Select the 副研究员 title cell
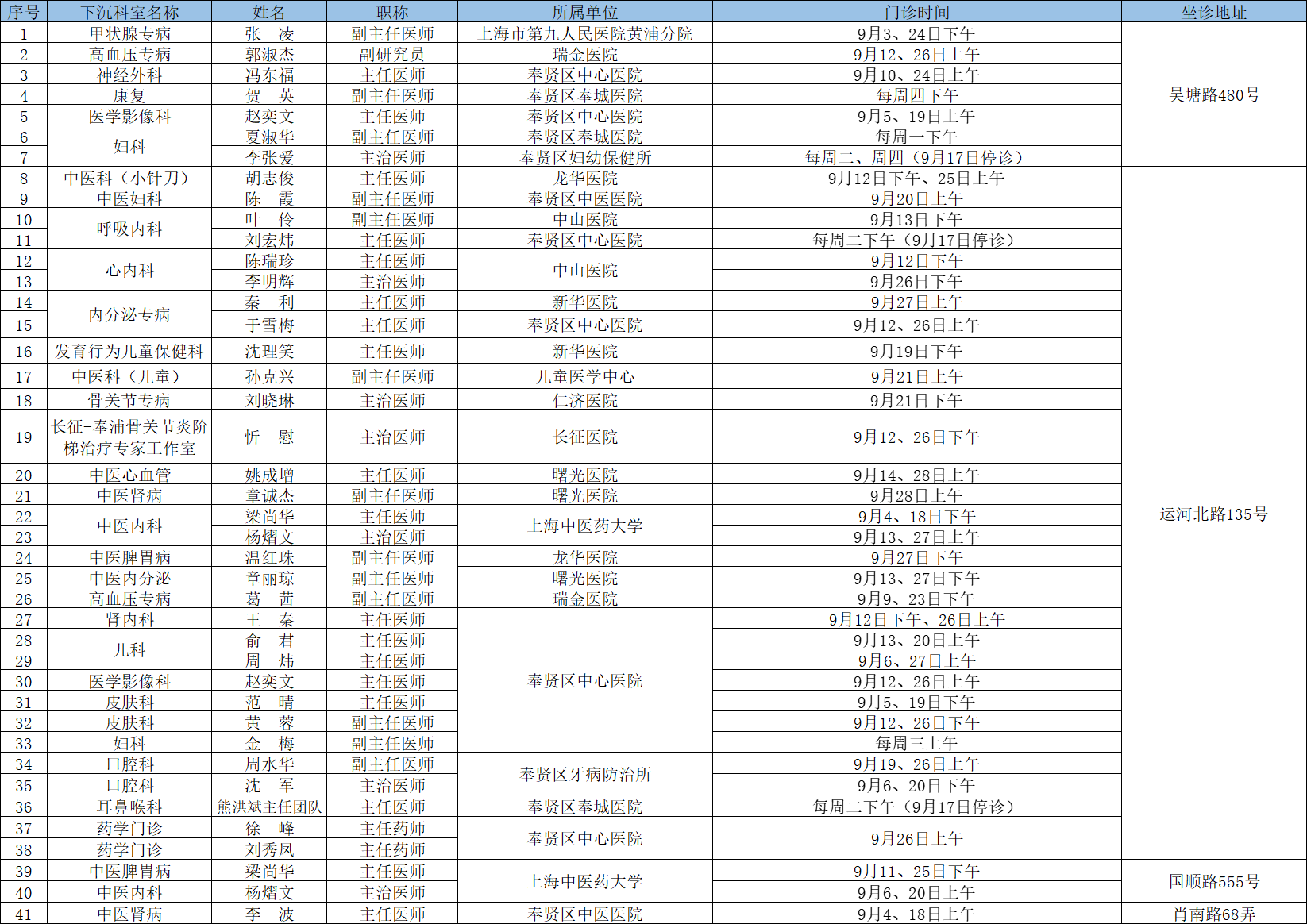Viewport: 1307px width, 924px height. 392,54
